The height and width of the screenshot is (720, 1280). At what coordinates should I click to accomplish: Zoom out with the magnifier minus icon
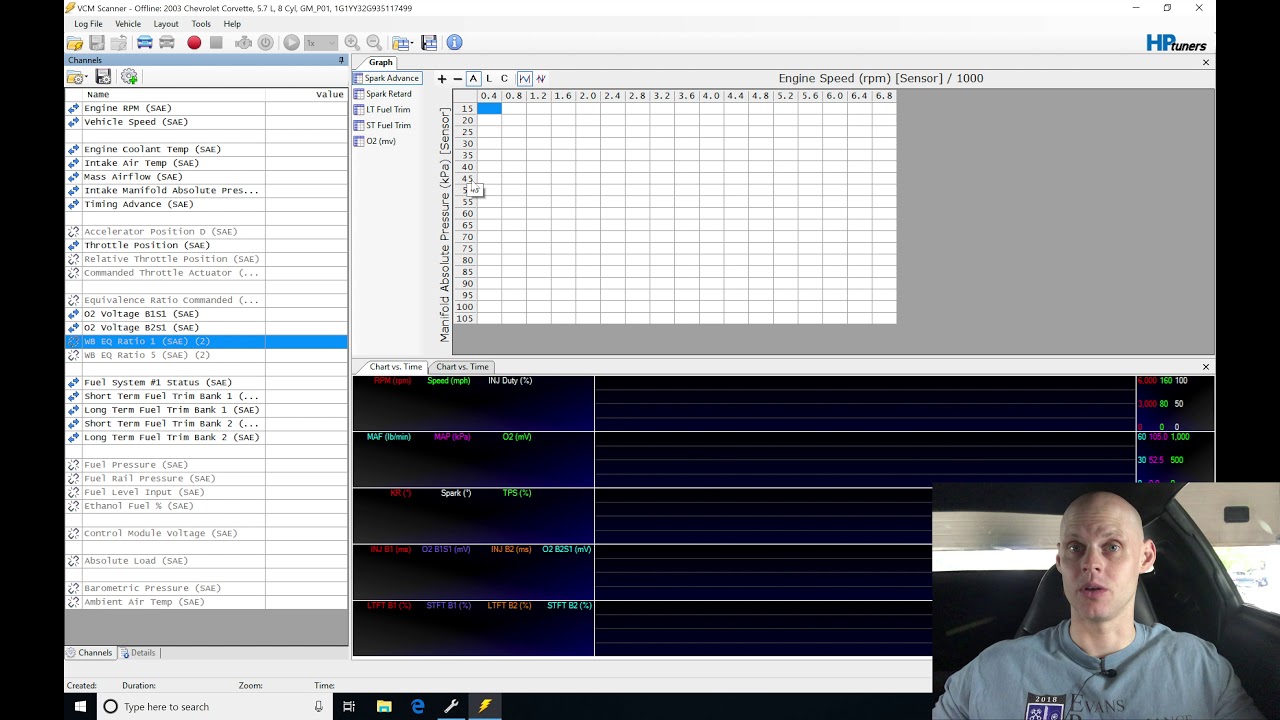coord(374,43)
